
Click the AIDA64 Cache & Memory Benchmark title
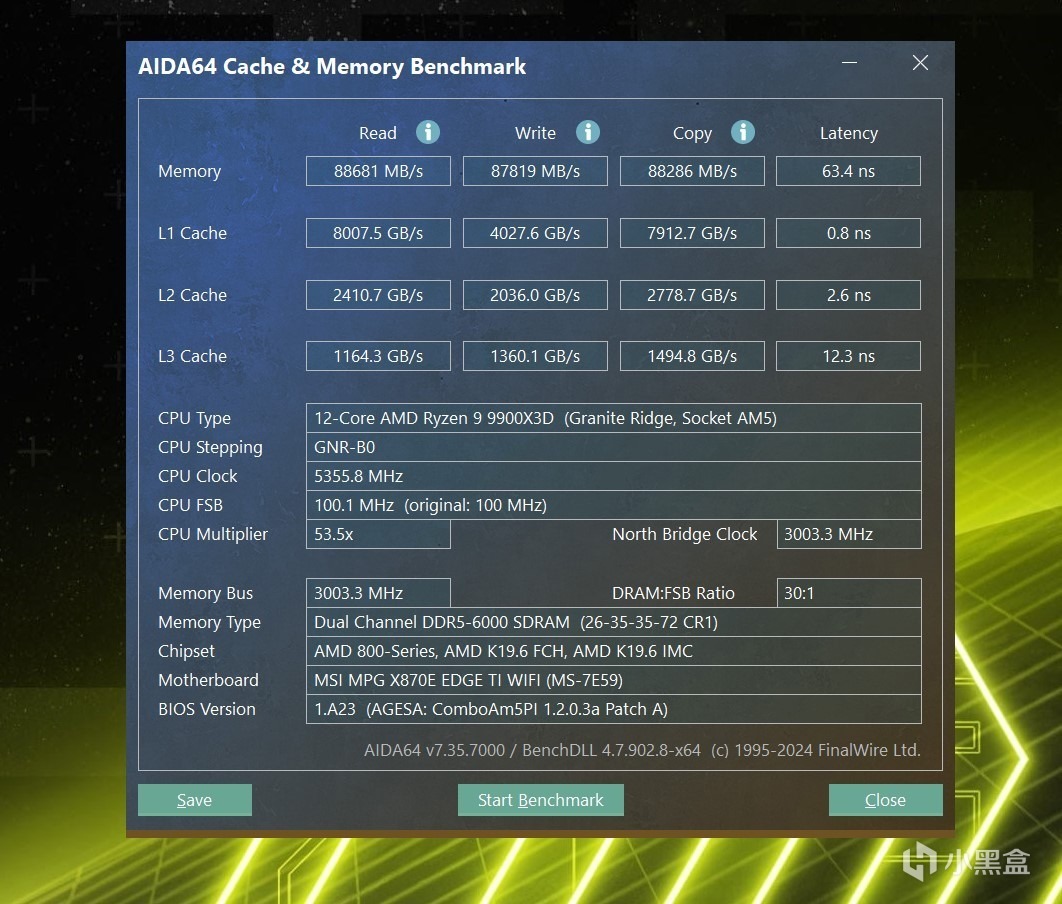pos(332,66)
